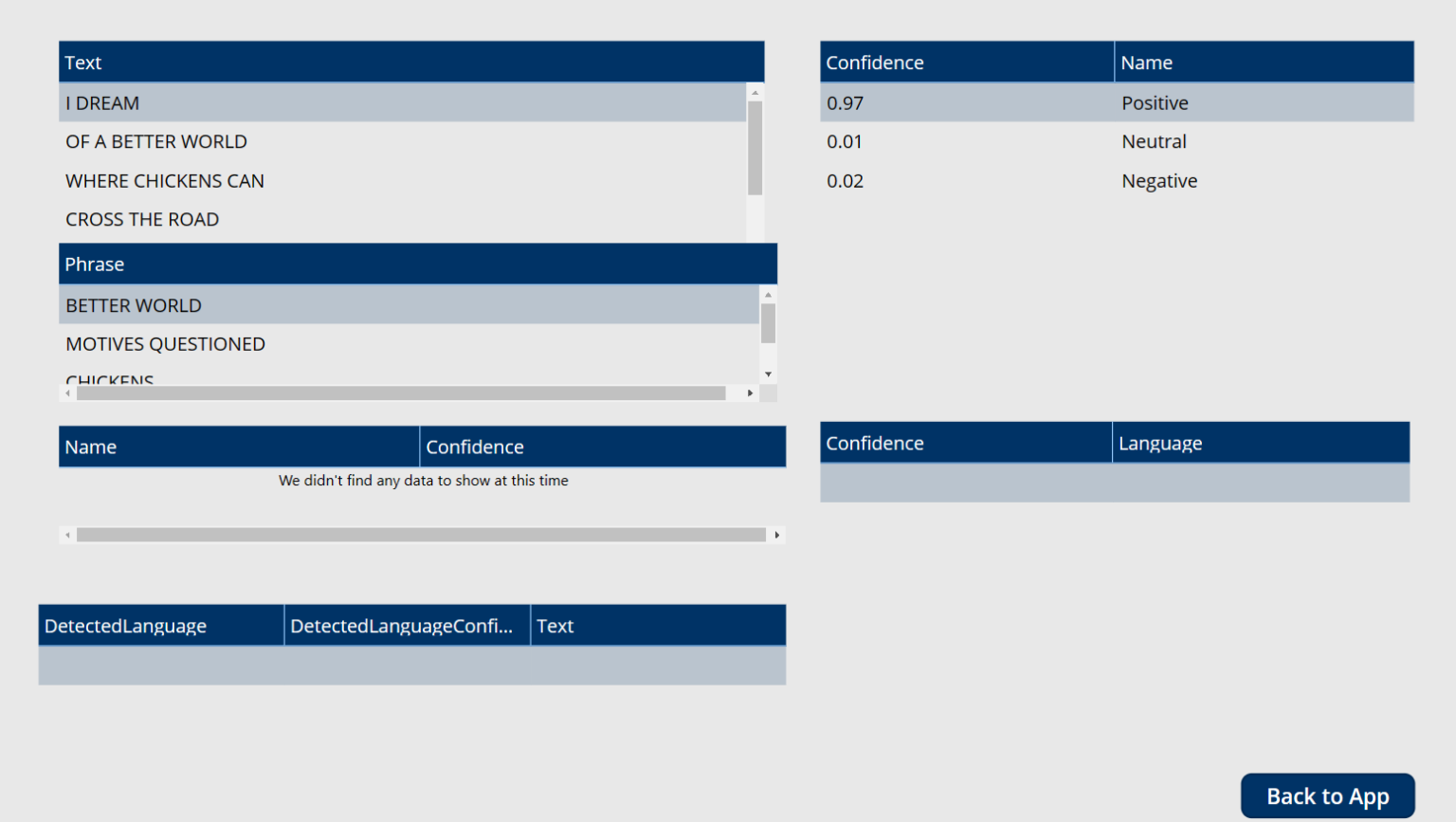Select the Positive sentiment row with 0.97
Screen dimensions: 1456x822
tap(1043, 102)
